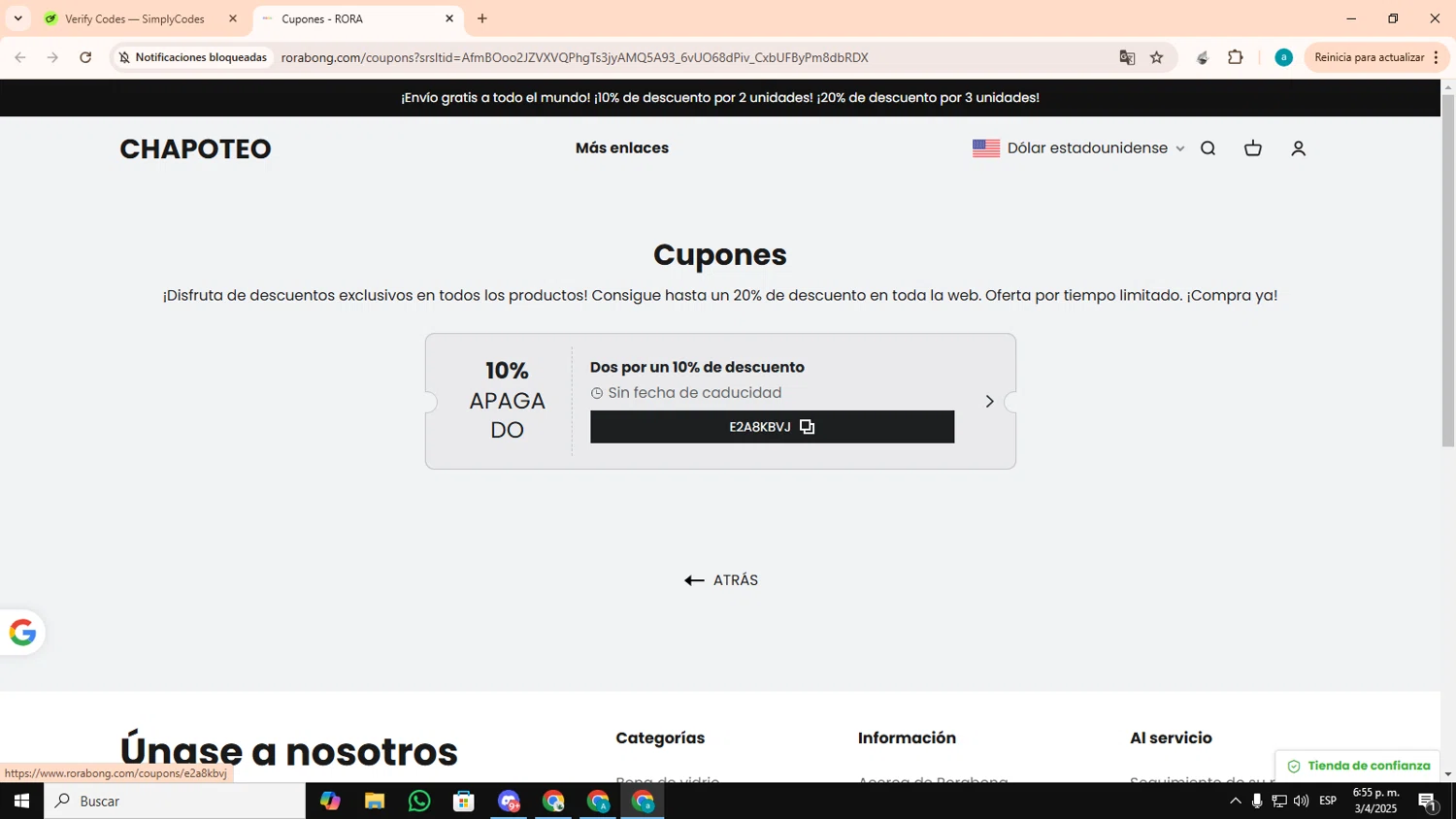Click the volume speaker tray icon
1456x819 pixels.
click(1301, 801)
